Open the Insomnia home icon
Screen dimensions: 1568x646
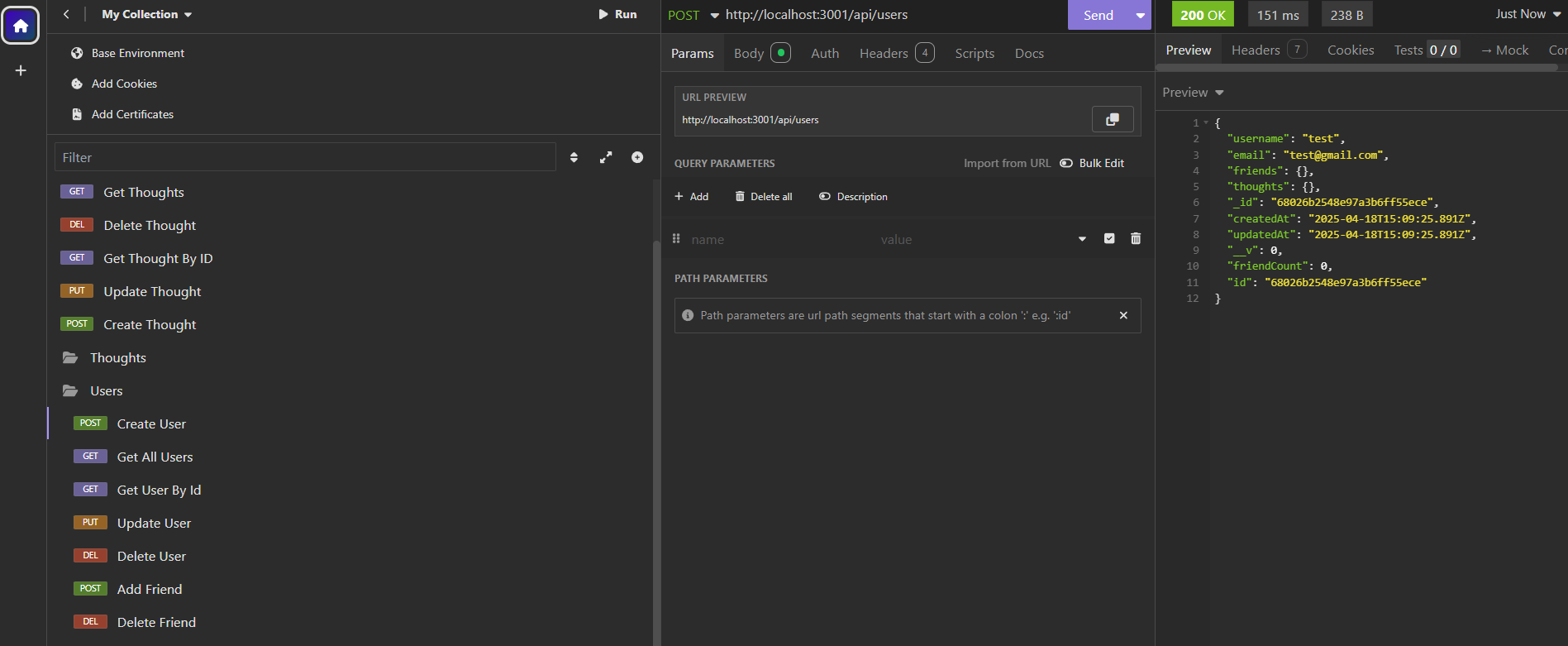pos(21,26)
